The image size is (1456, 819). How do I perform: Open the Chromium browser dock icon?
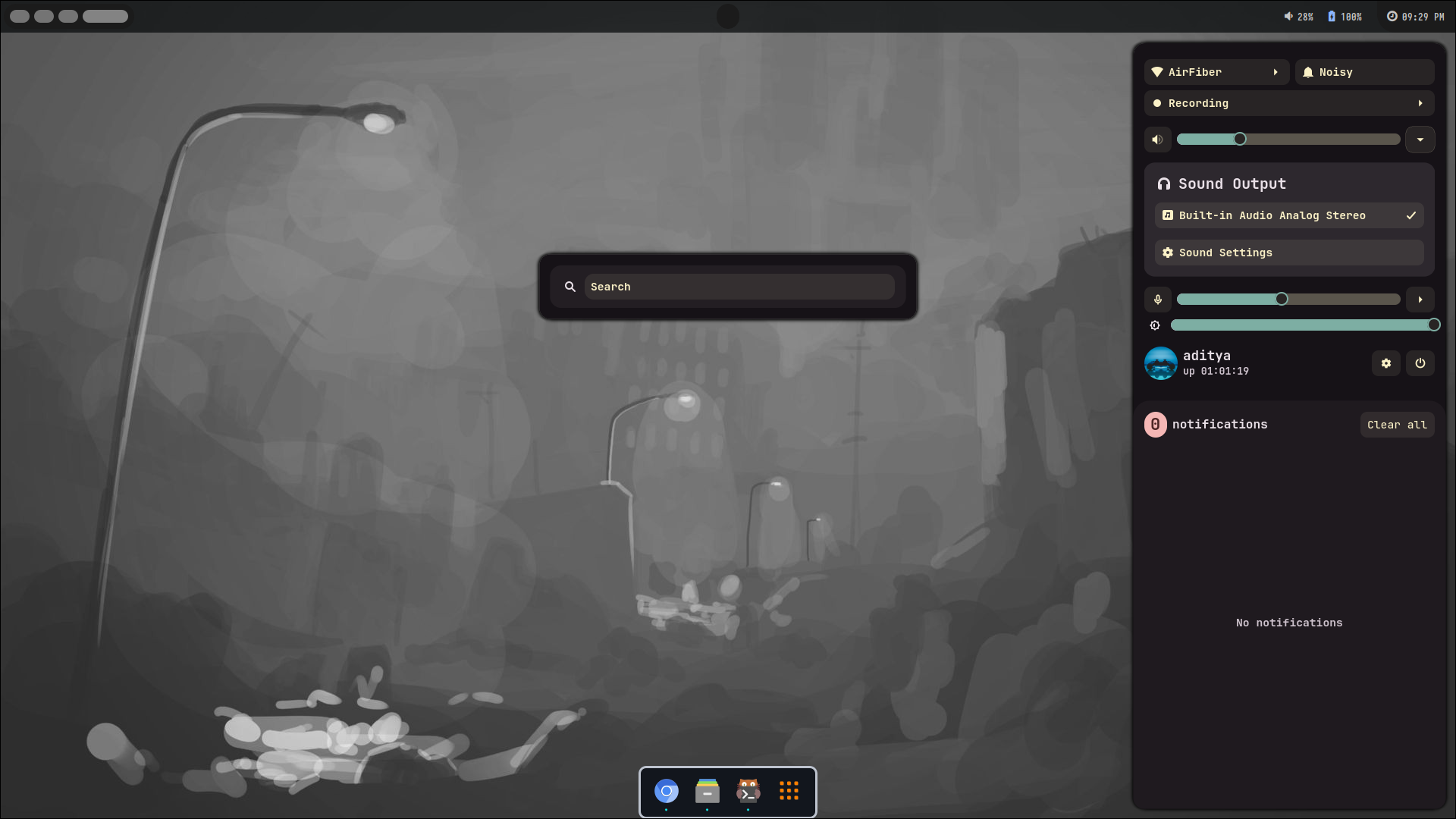click(x=667, y=792)
